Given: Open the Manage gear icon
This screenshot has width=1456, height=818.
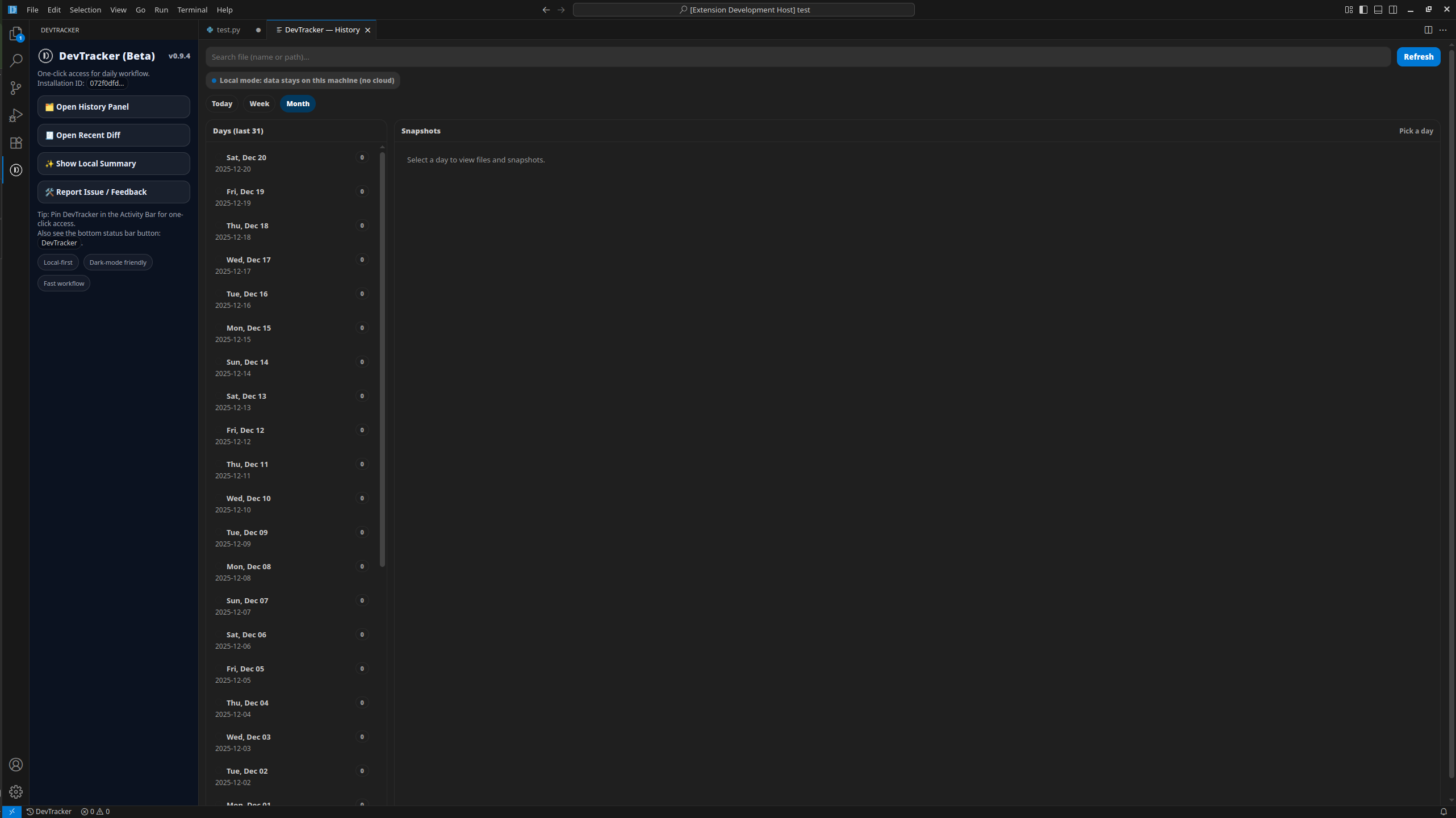Looking at the screenshot, I should pyautogui.click(x=16, y=792).
